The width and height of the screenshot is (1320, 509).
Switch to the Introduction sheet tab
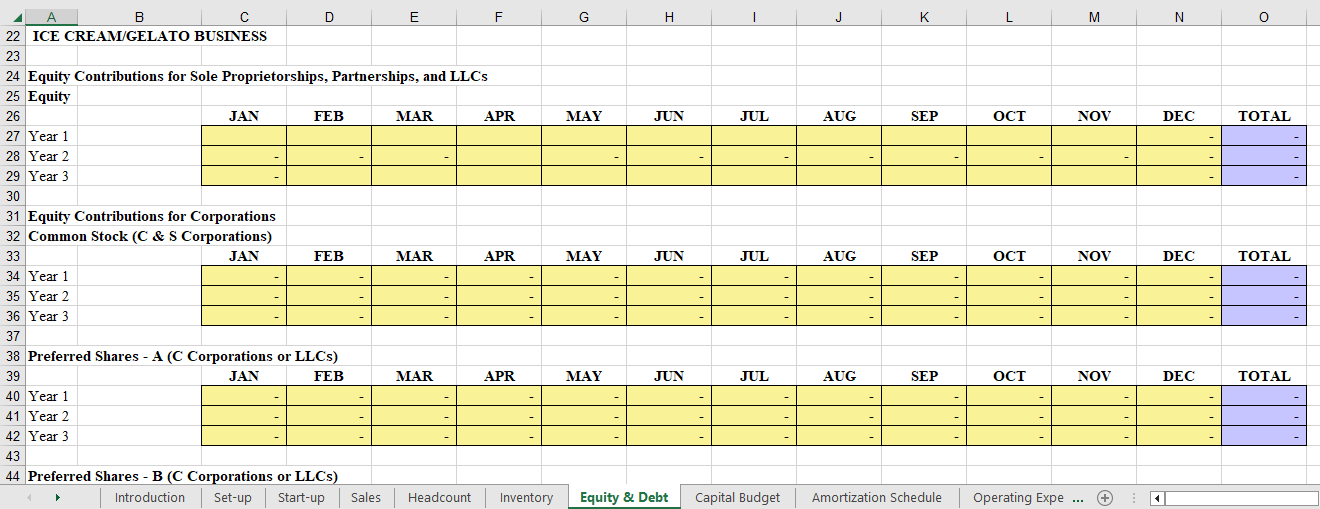click(149, 498)
